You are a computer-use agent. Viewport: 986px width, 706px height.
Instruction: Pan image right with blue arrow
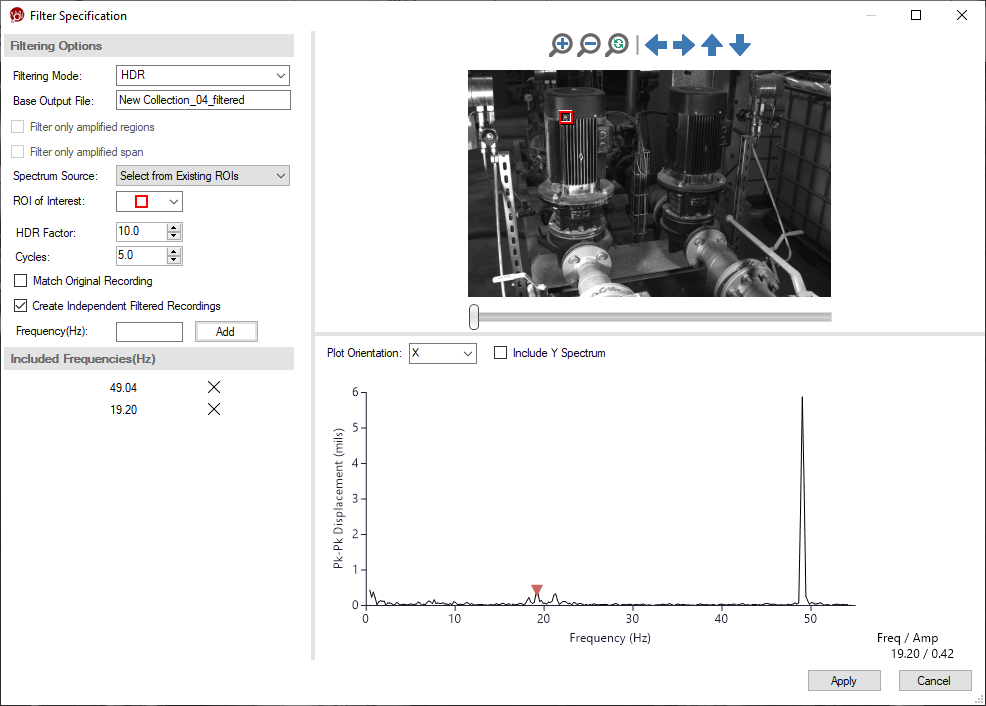click(684, 45)
